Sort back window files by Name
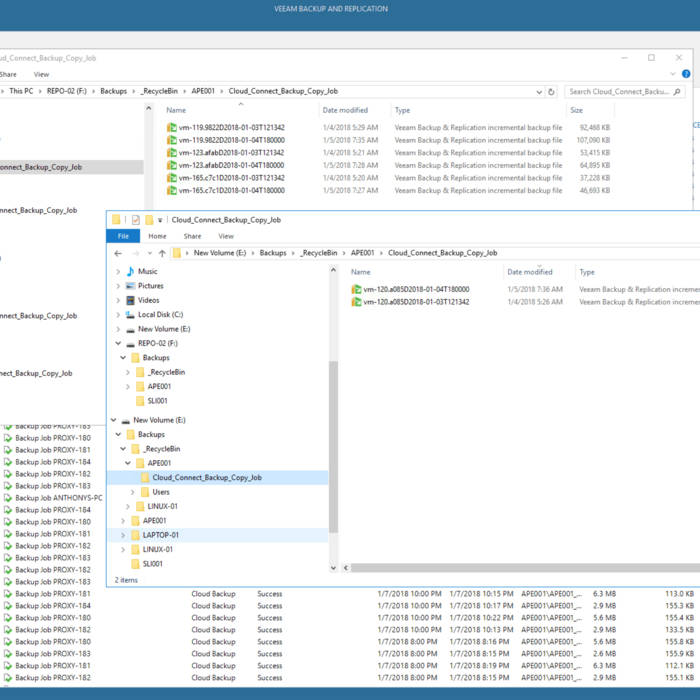The height and width of the screenshot is (700, 700). 176,110
